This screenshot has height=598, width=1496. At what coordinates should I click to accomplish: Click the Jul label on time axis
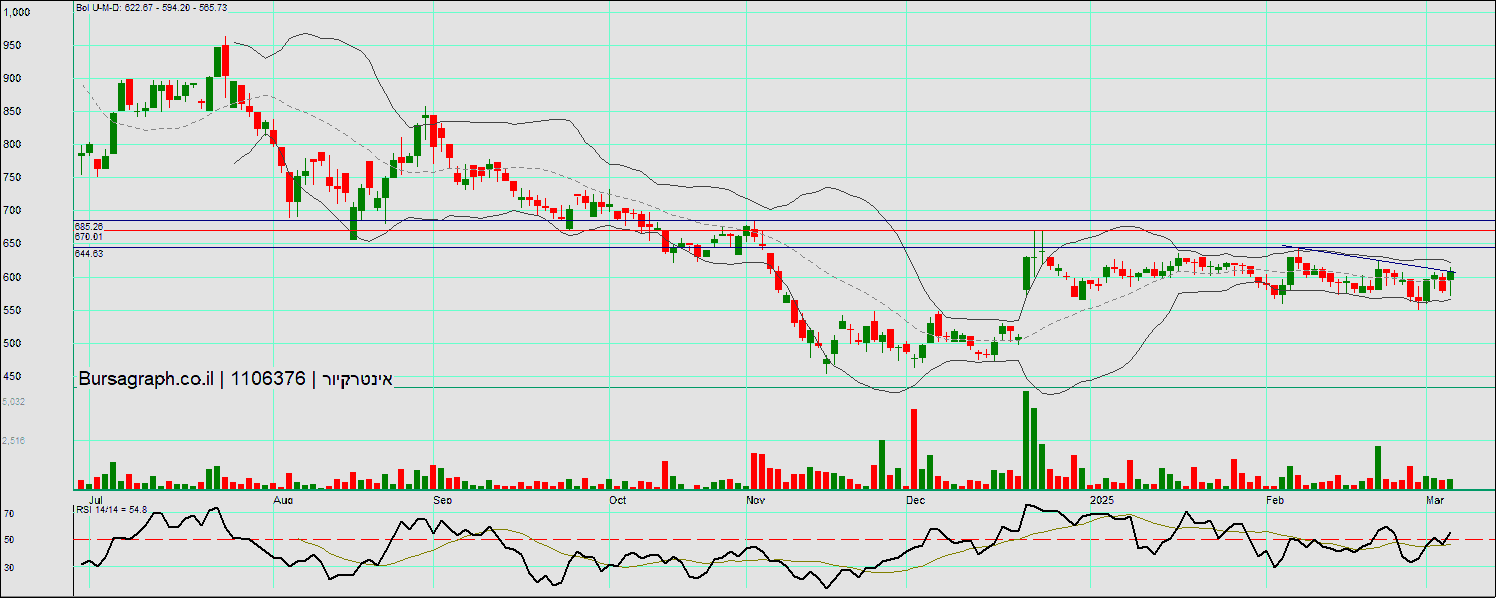[97, 498]
